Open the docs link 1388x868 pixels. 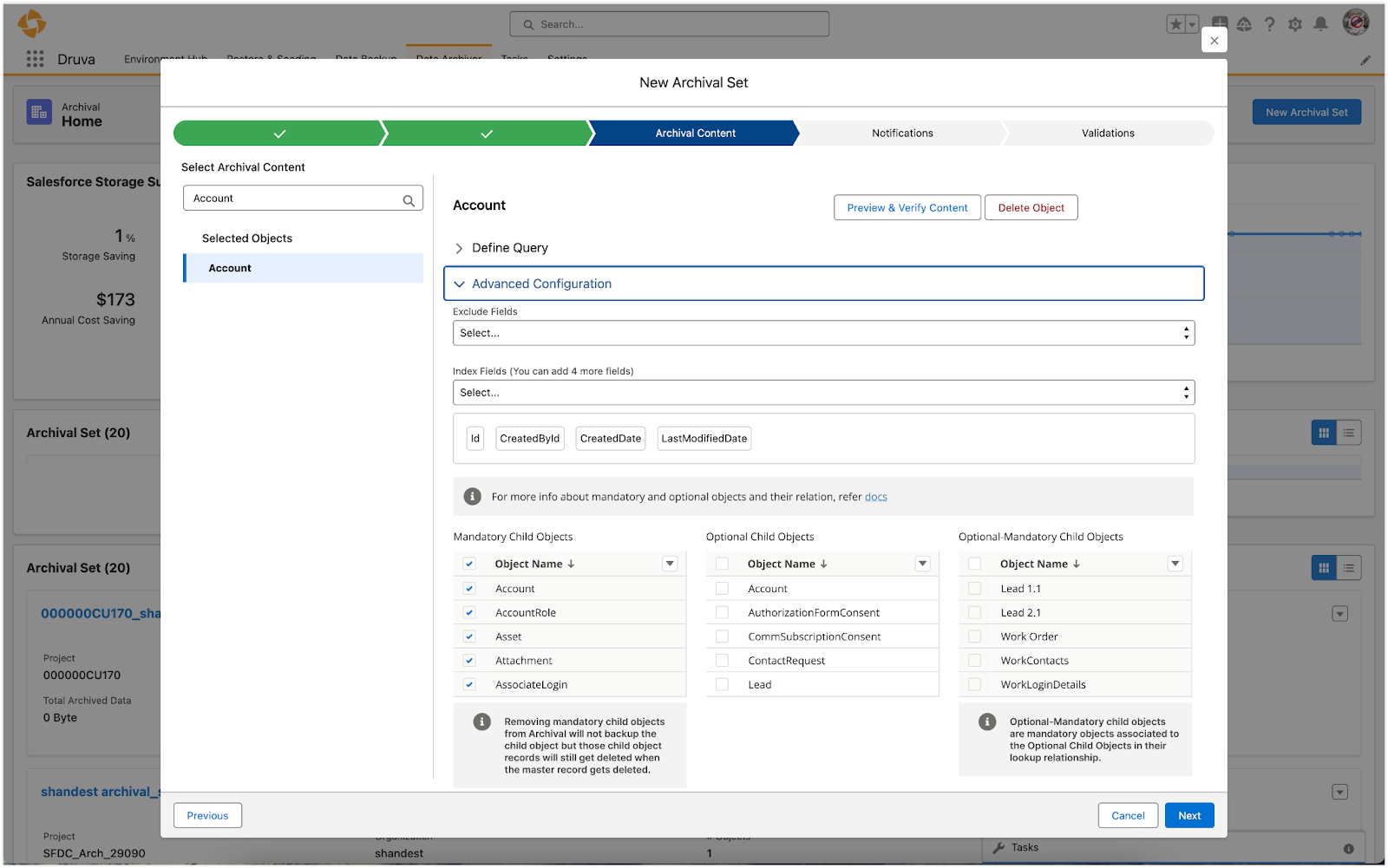875,497
